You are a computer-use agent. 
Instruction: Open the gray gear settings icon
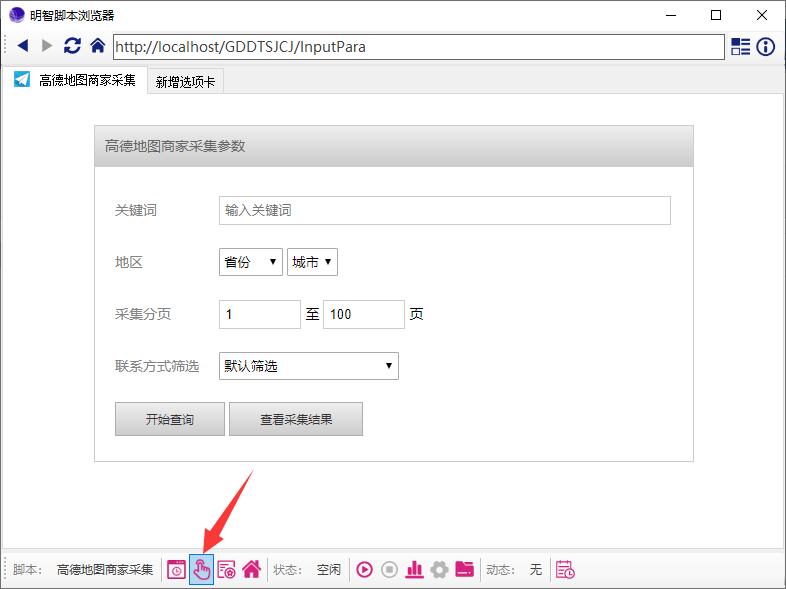coord(440,570)
